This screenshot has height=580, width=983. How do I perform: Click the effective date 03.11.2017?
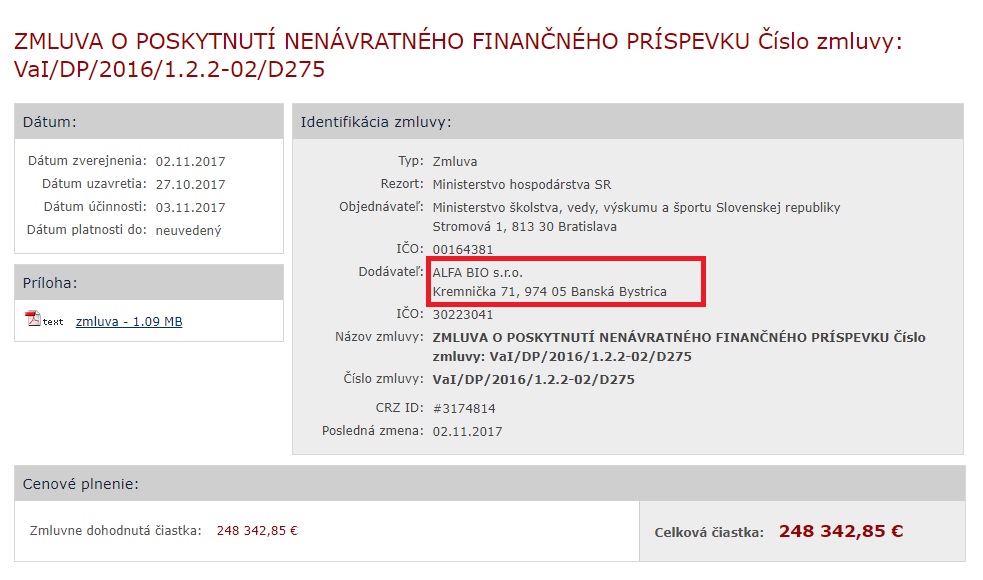point(191,208)
